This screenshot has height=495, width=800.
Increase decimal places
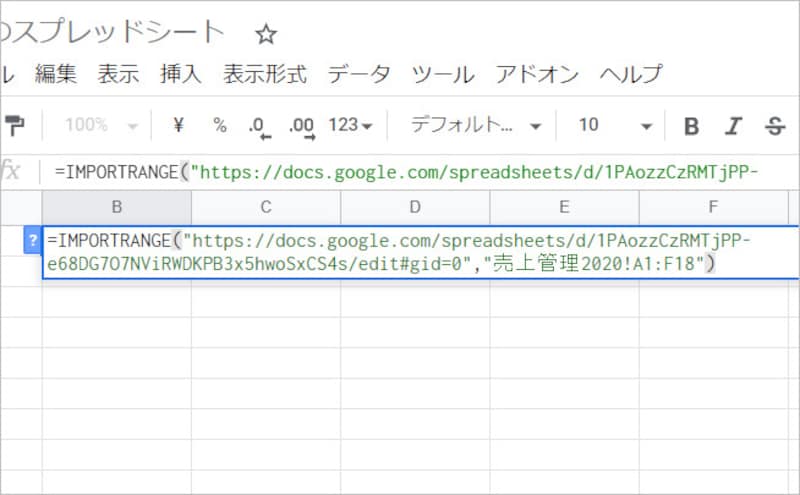300,126
